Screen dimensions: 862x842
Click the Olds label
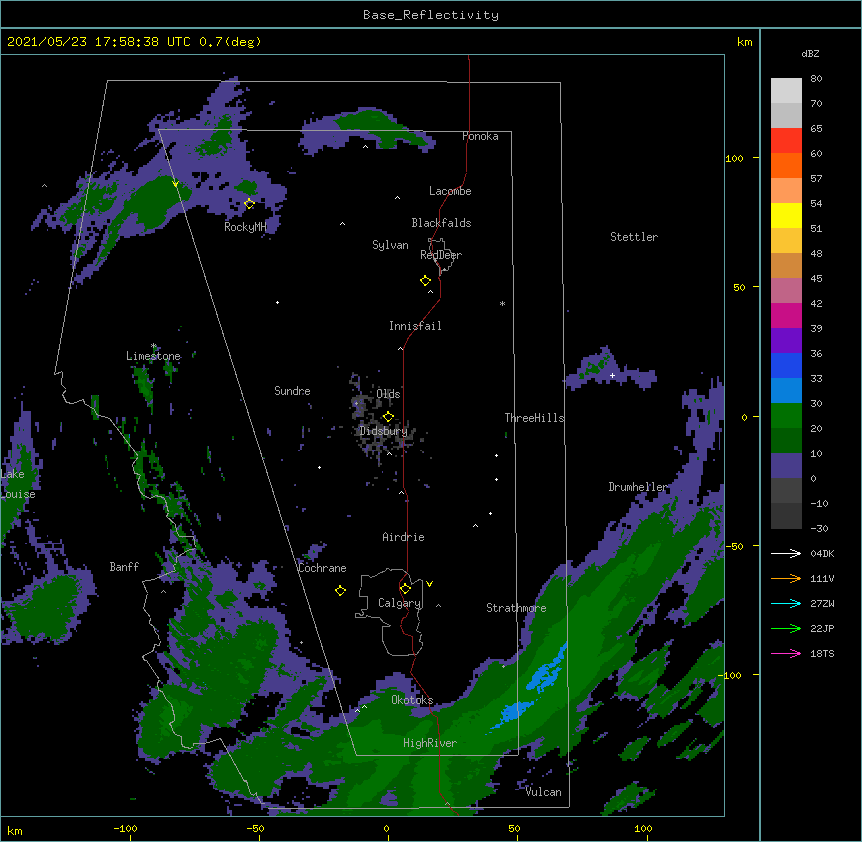coord(388,394)
